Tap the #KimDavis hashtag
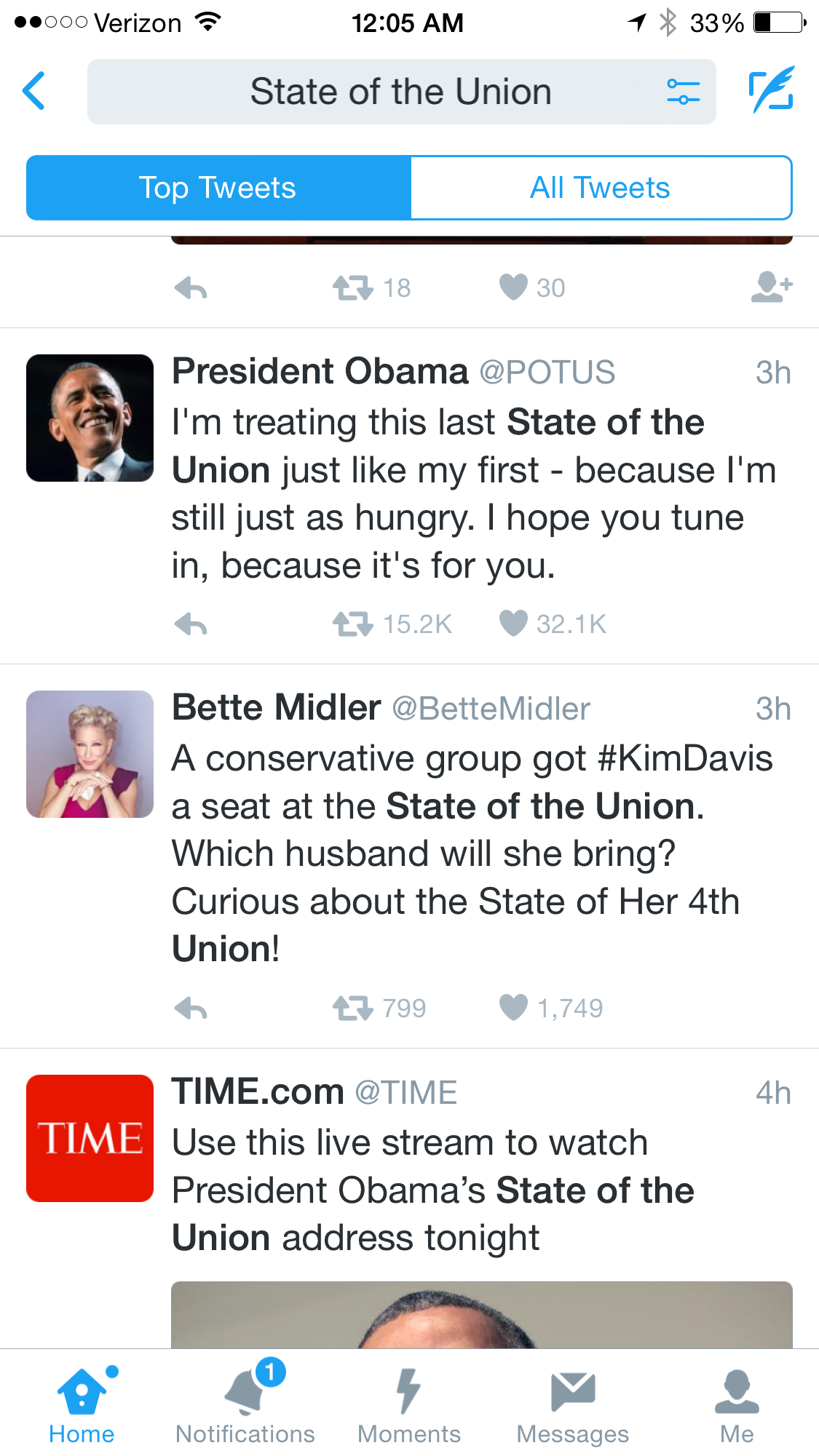The height and width of the screenshot is (1456, 819). (x=684, y=759)
